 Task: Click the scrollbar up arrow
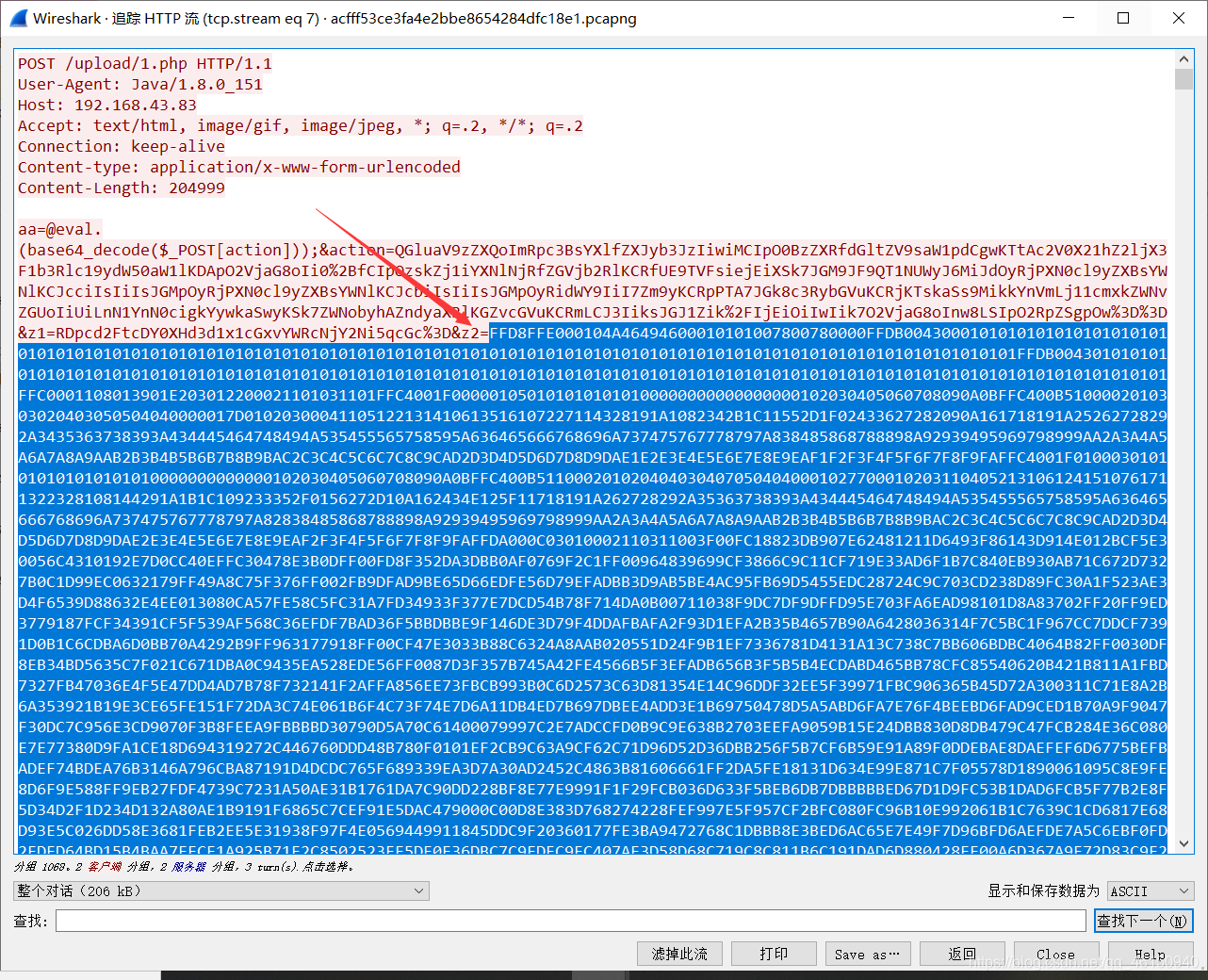coord(1184,58)
